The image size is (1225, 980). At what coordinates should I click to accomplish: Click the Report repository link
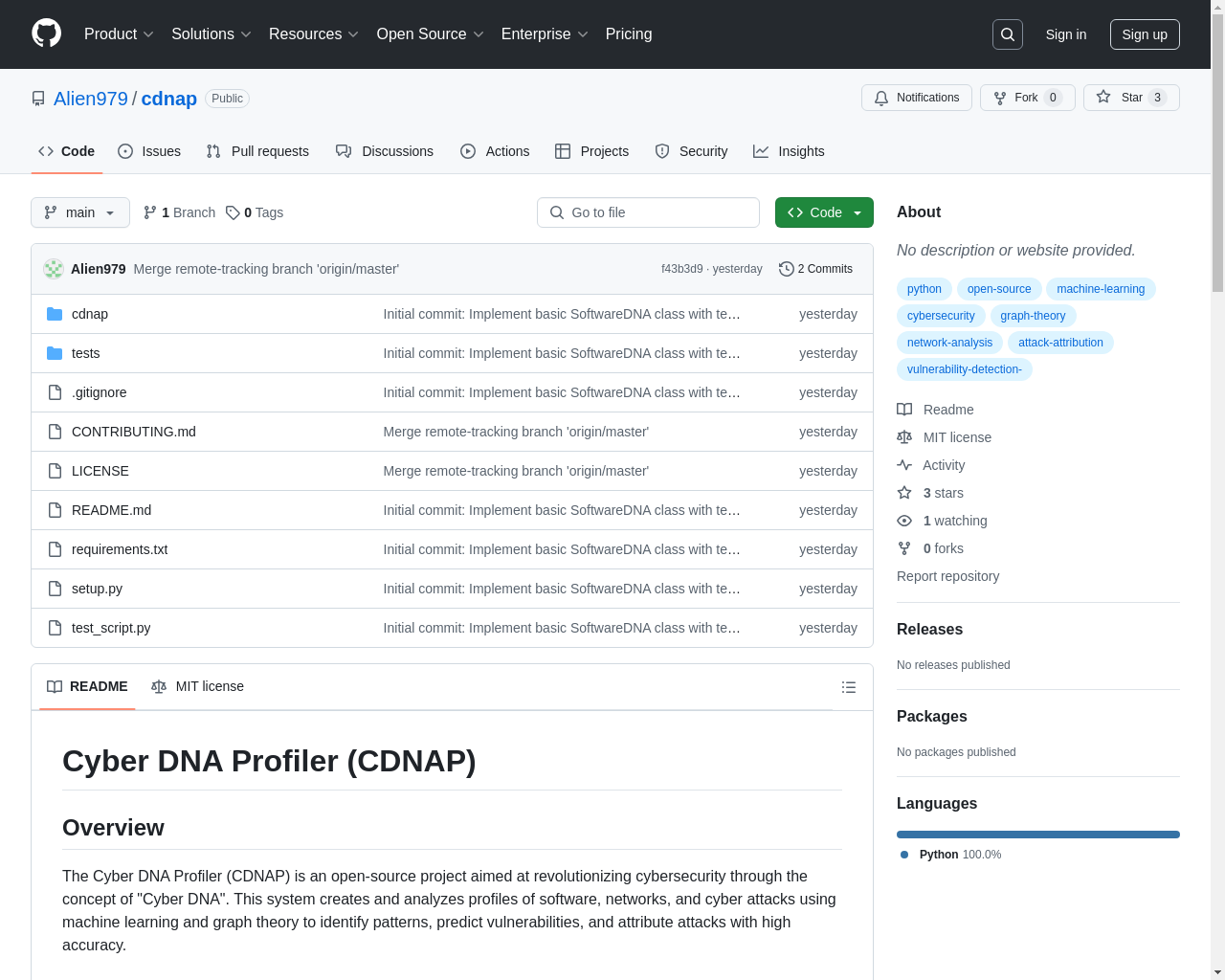coord(947,576)
